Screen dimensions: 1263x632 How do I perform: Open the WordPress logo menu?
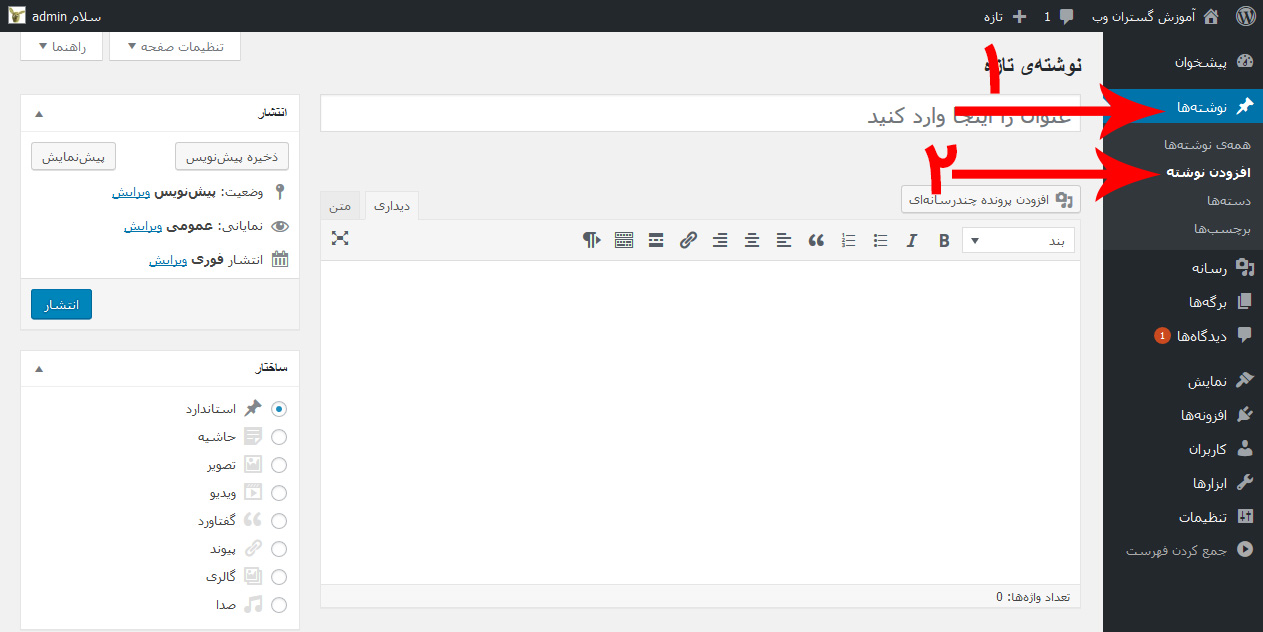point(1245,16)
